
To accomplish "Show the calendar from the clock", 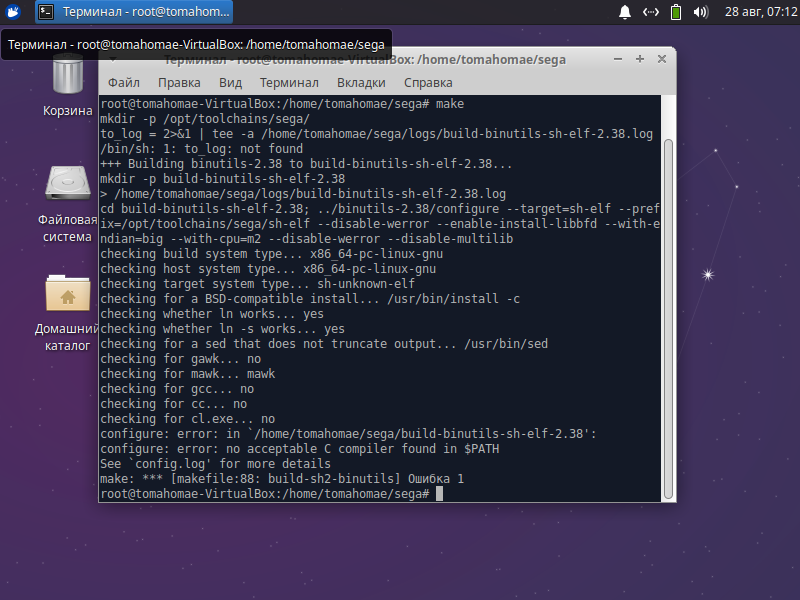I will (761, 12).
